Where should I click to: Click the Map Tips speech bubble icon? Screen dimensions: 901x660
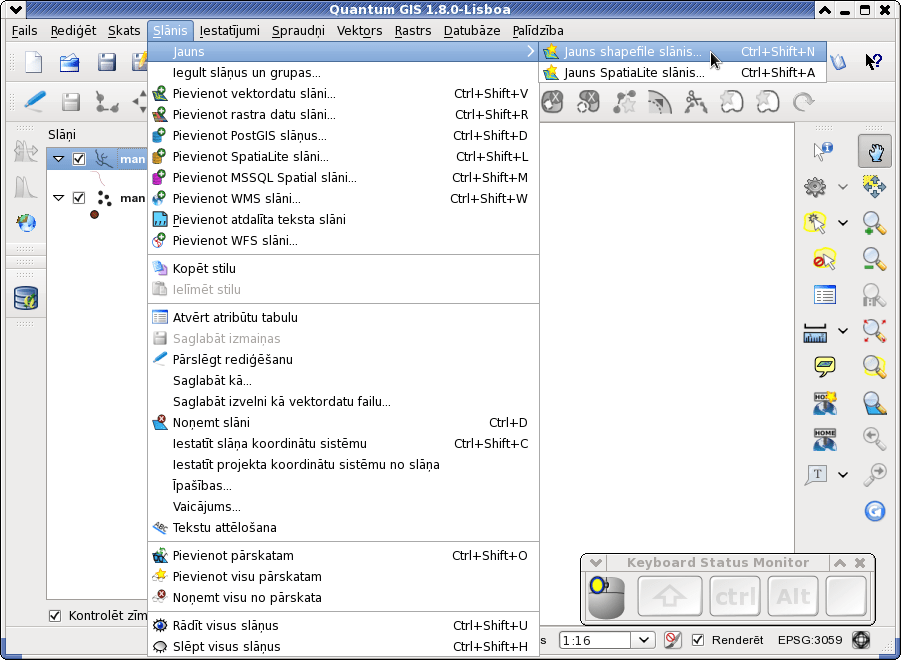(x=825, y=366)
